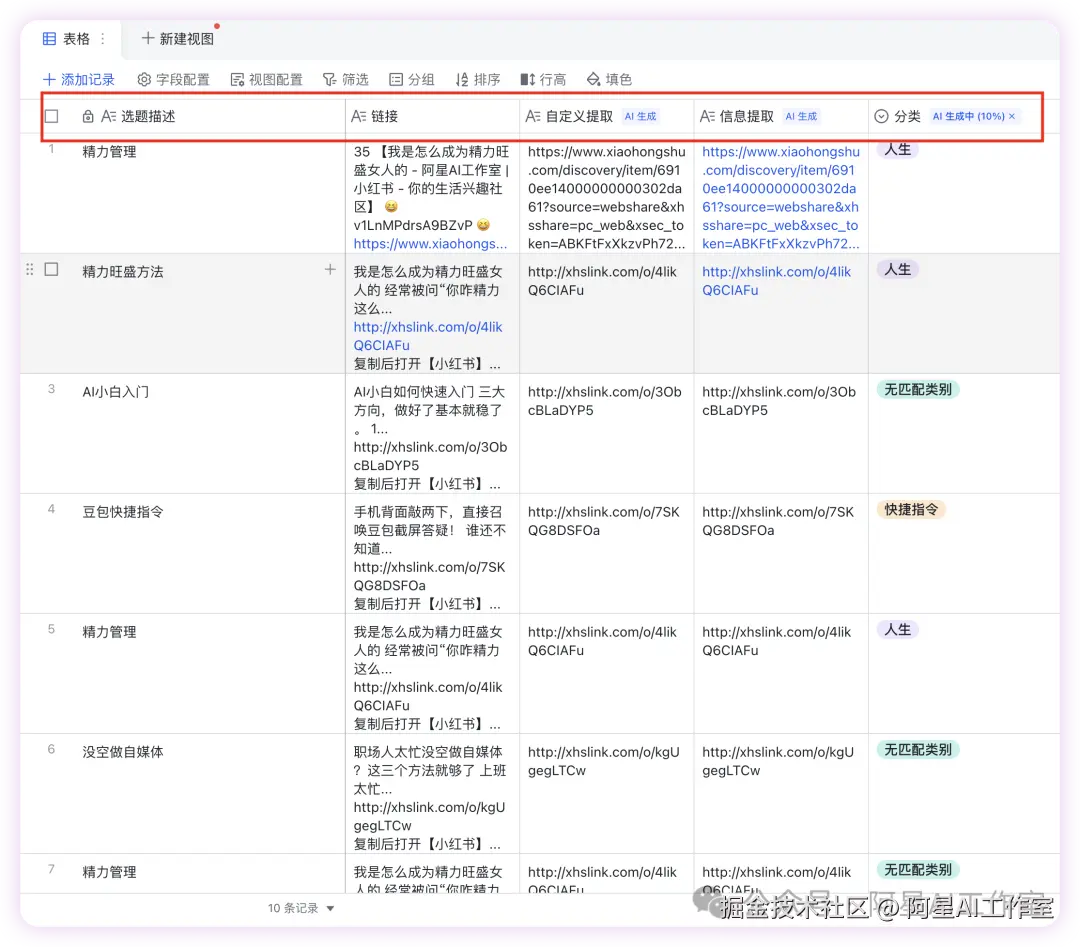
Task: Open xhslink 4likQ6CIAFu link in row 2 链接 cell
Action: (x=428, y=336)
